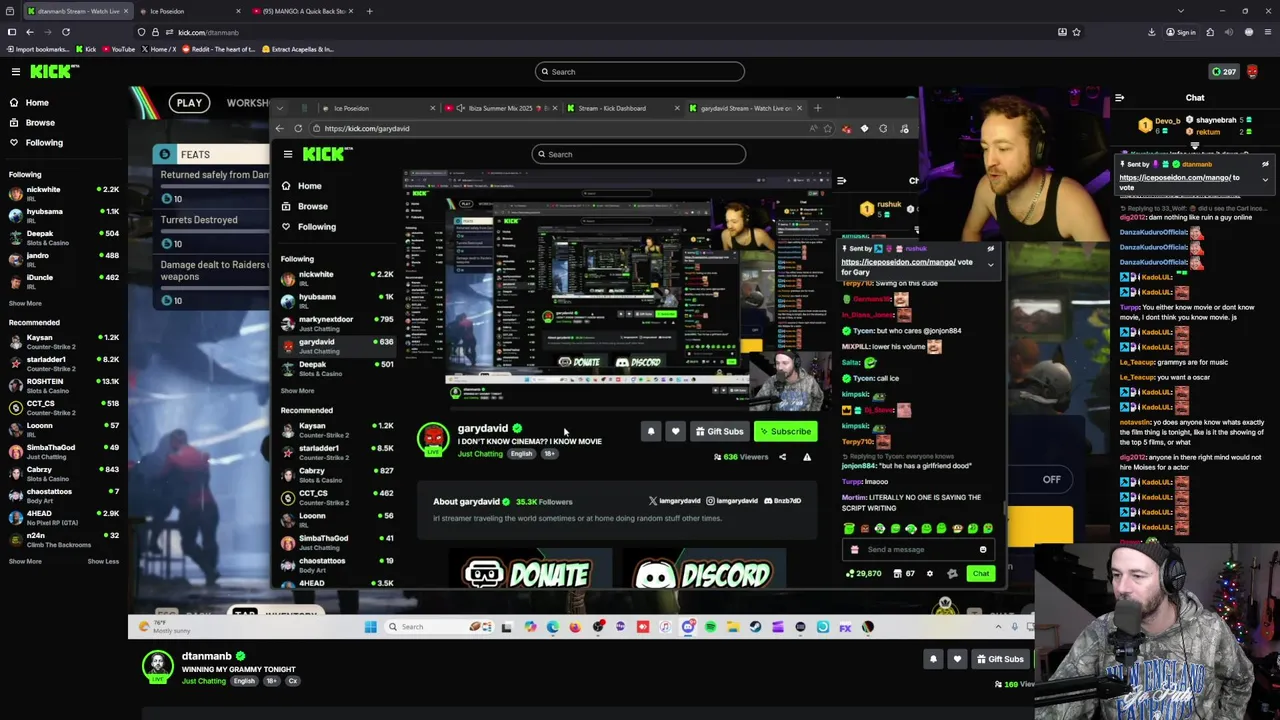Open Following in the Kick sidebar
The width and height of the screenshot is (1280, 720).
click(x=44, y=142)
